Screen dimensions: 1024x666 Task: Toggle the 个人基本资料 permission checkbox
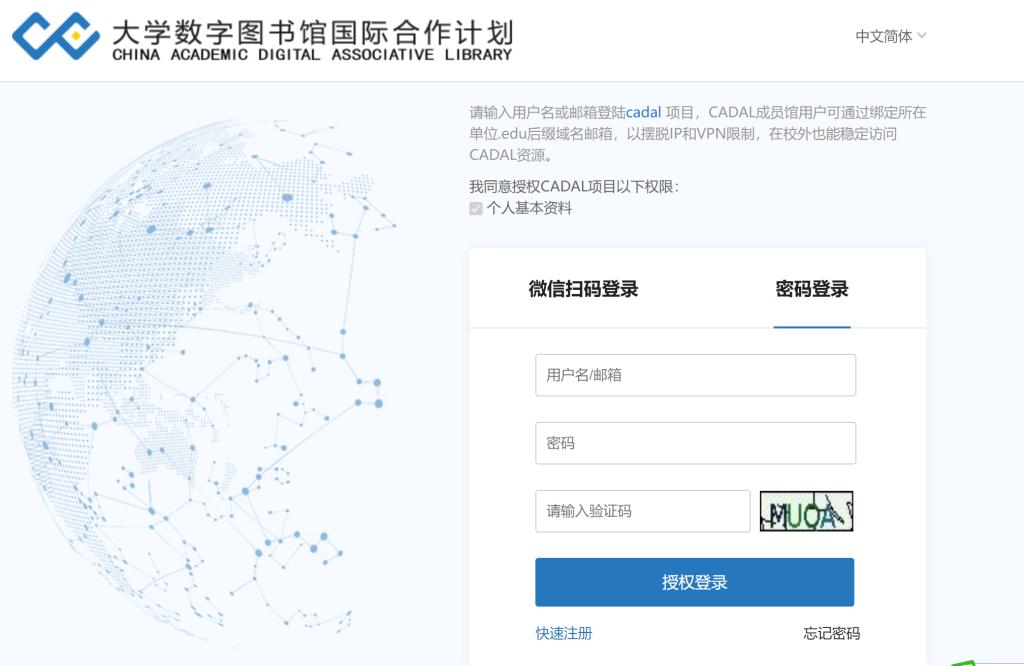[476, 209]
